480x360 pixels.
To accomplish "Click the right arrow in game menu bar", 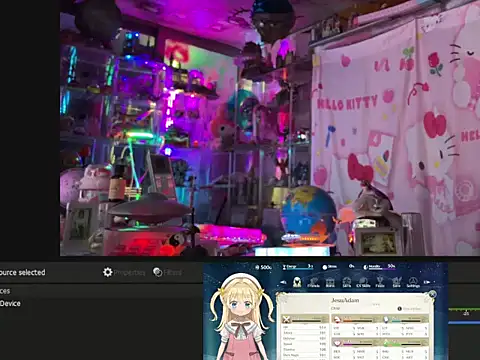I will (x=427, y=282).
